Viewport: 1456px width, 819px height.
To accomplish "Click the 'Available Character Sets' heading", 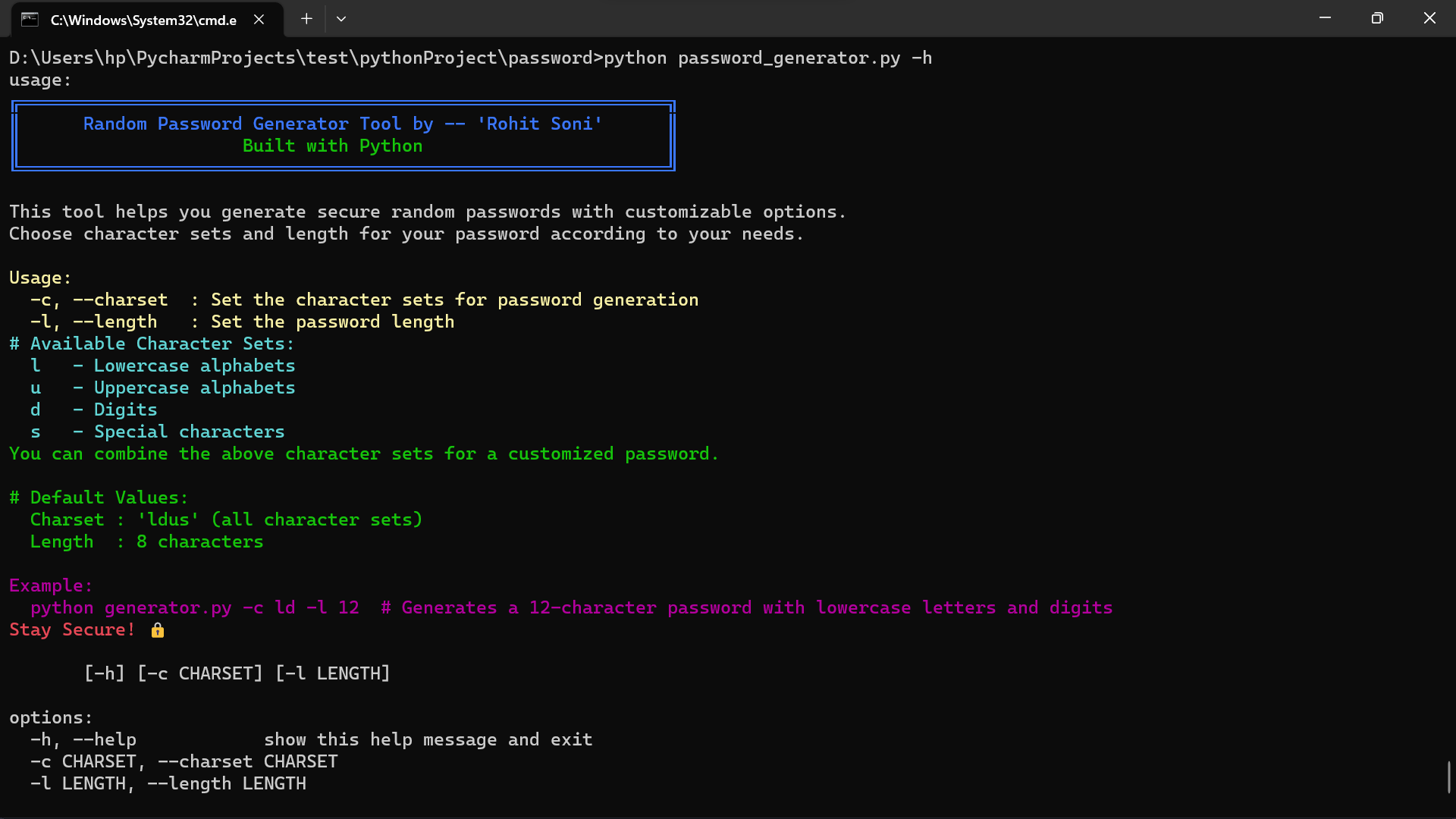I will coord(151,343).
